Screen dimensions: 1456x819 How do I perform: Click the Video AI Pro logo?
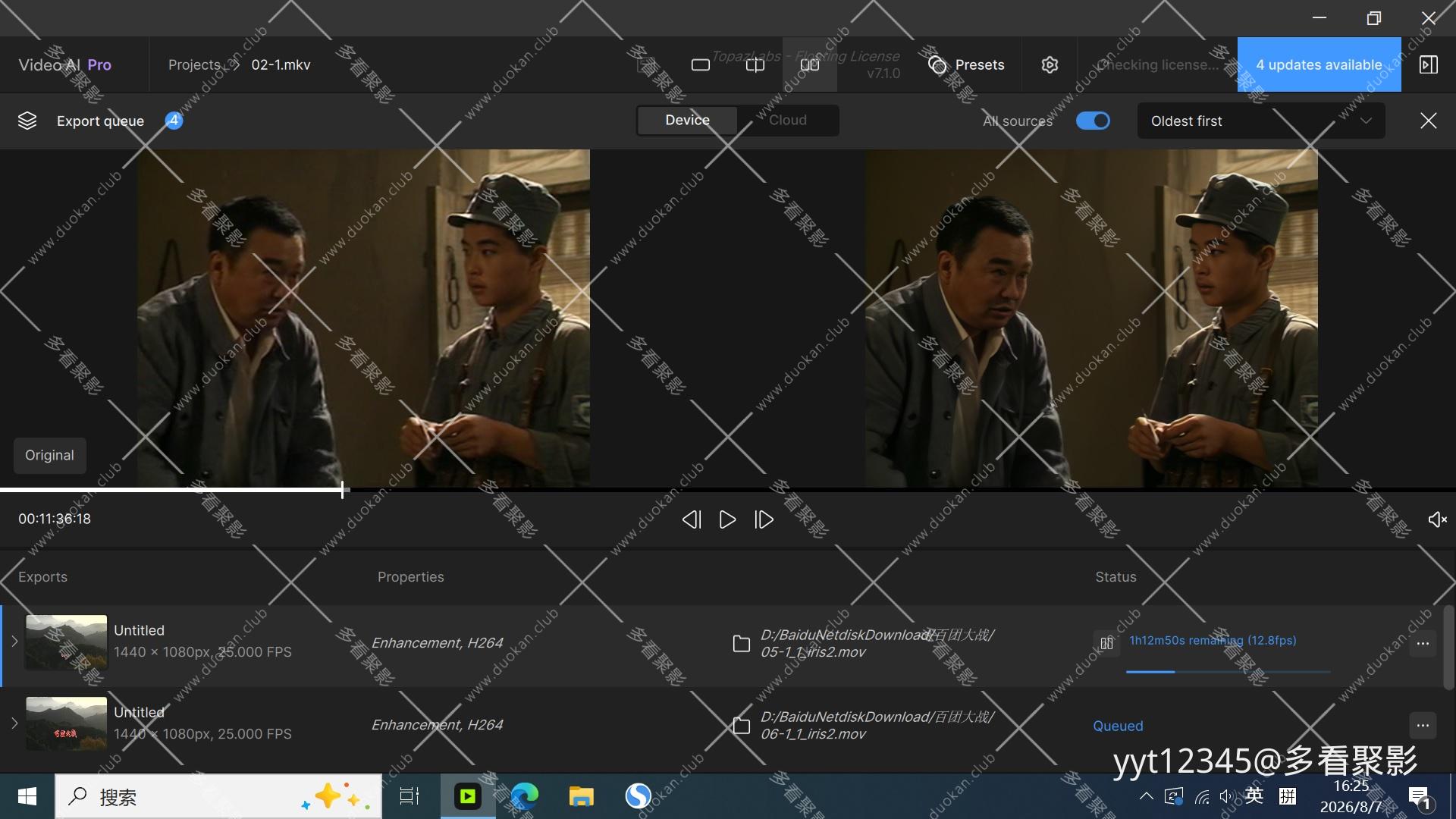(64, 65)
